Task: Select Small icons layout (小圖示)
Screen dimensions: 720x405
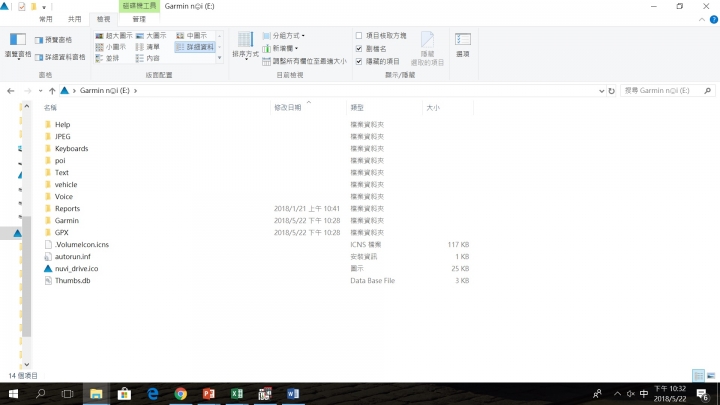Action: [111, 47]
